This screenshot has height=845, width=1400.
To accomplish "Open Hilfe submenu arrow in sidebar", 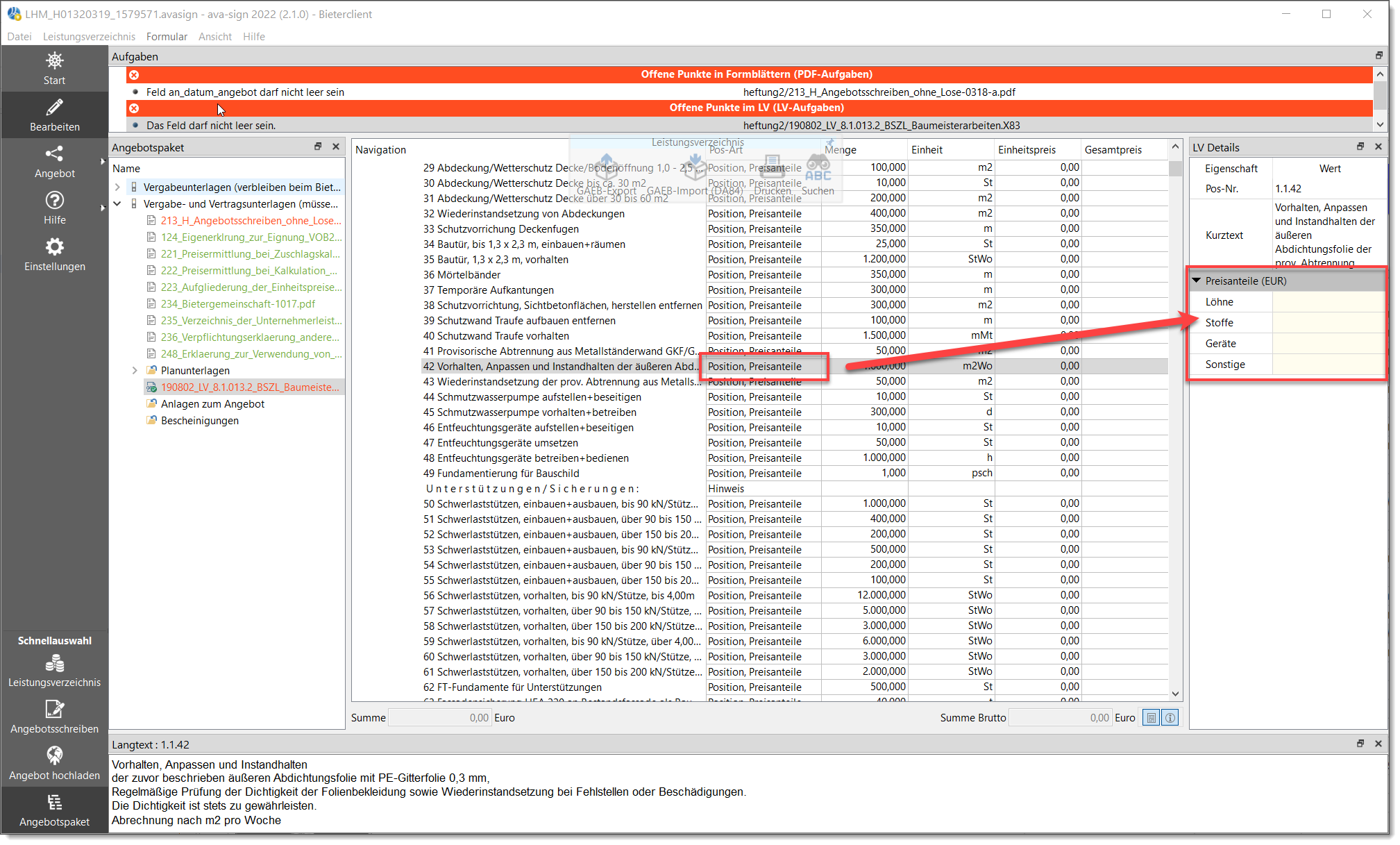I will point(103,208).
